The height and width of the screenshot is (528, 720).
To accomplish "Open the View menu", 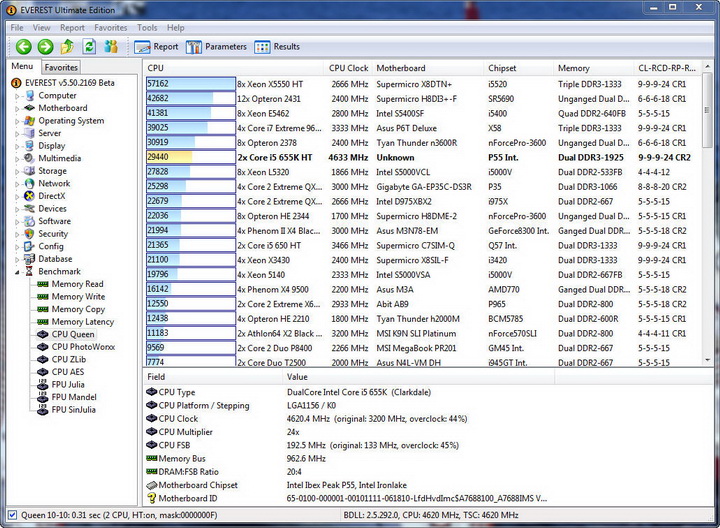I will pos(41,28).
